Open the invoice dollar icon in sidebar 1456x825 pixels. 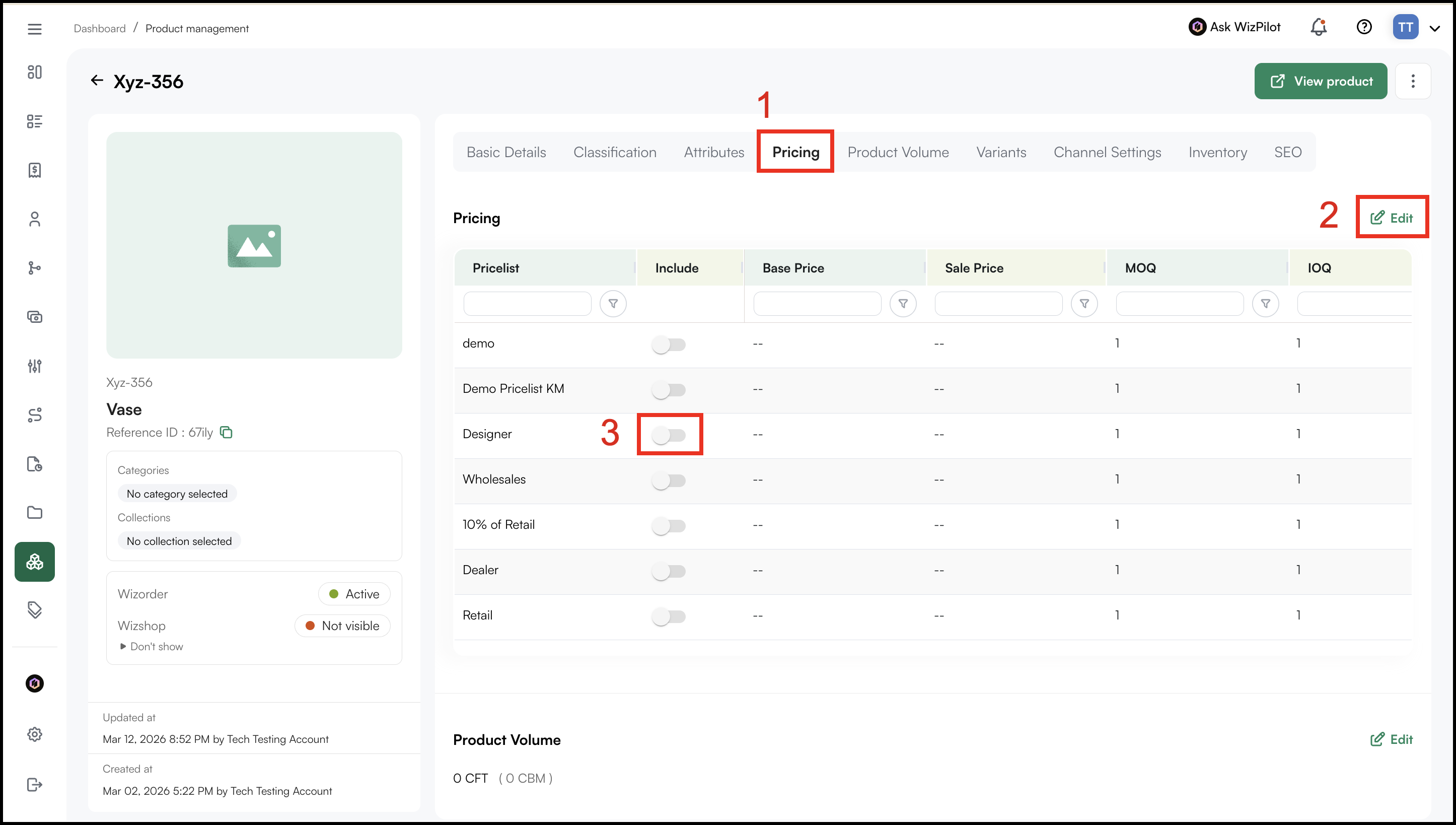pyautogui.click(x=35, y=170)
